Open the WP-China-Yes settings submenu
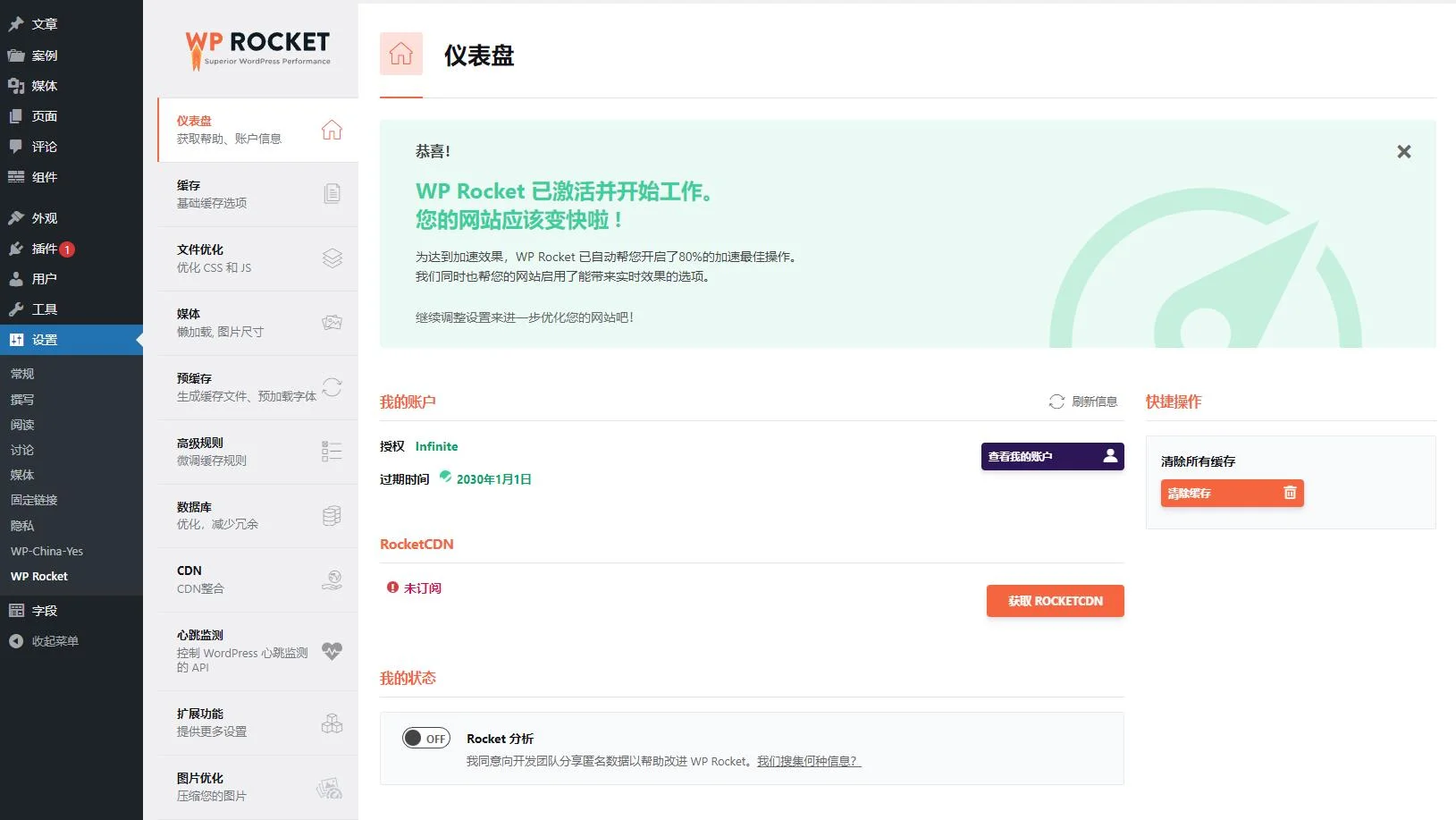The image size is (1456, 820). (46, 551)
